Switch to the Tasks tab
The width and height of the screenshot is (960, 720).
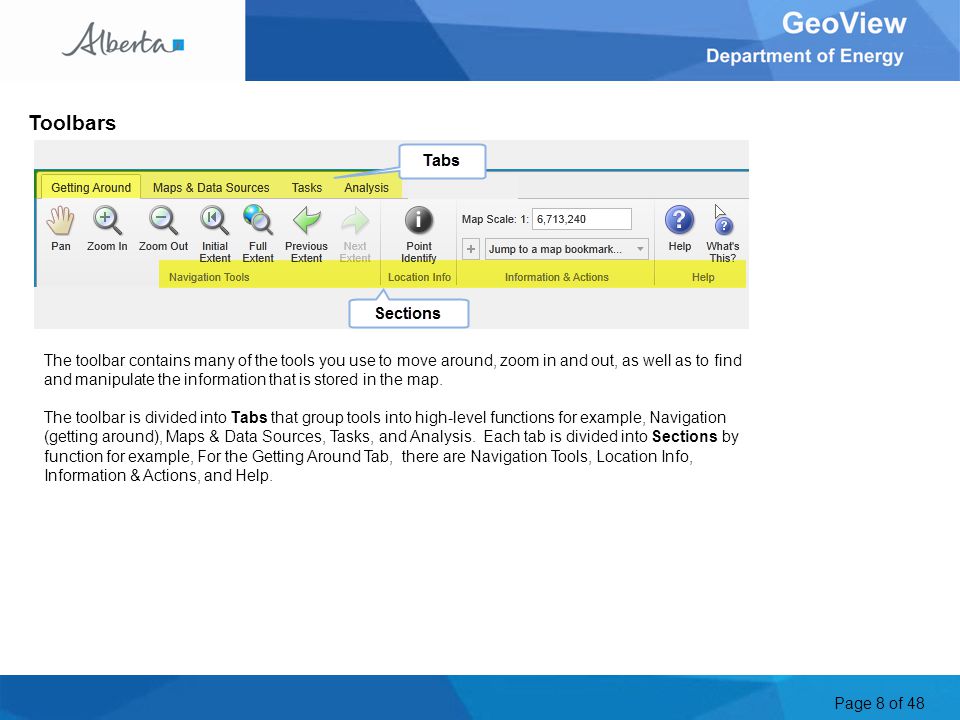(x=307, y=187)
